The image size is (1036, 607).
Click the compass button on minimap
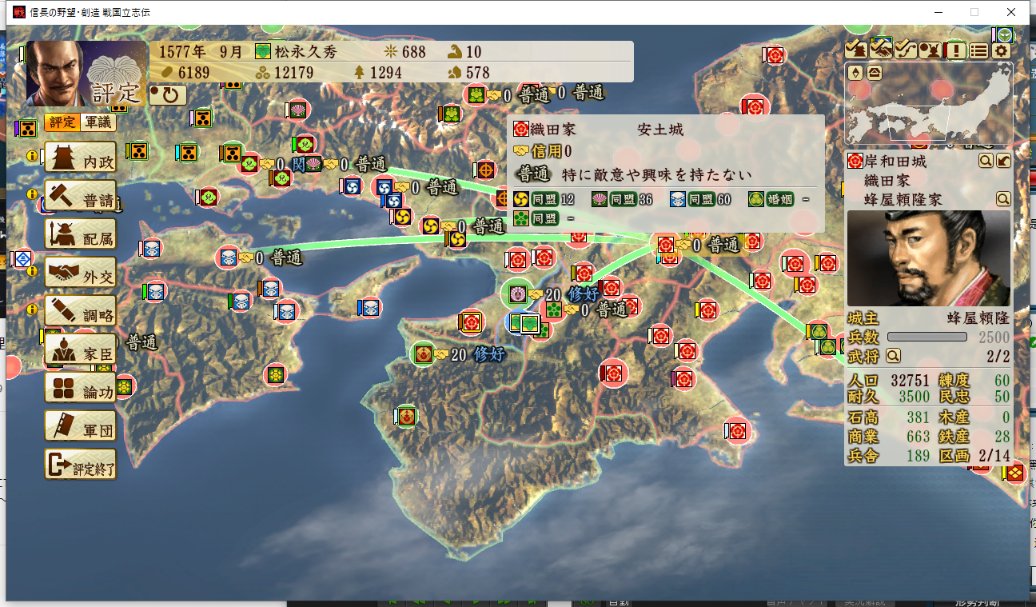pos(856,73)
